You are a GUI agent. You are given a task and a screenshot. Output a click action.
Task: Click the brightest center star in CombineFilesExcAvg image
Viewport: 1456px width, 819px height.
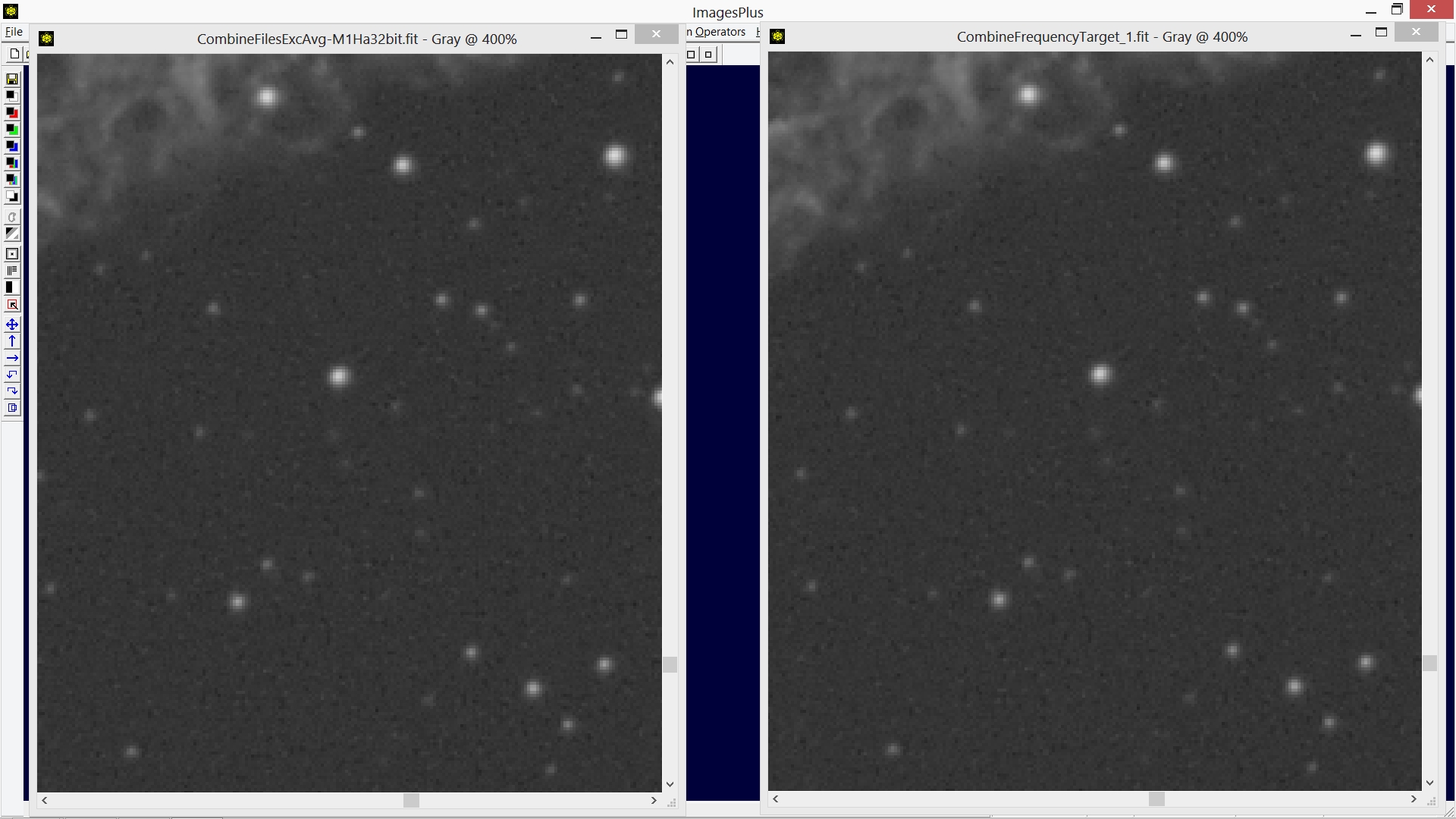(x=339, y=377)
